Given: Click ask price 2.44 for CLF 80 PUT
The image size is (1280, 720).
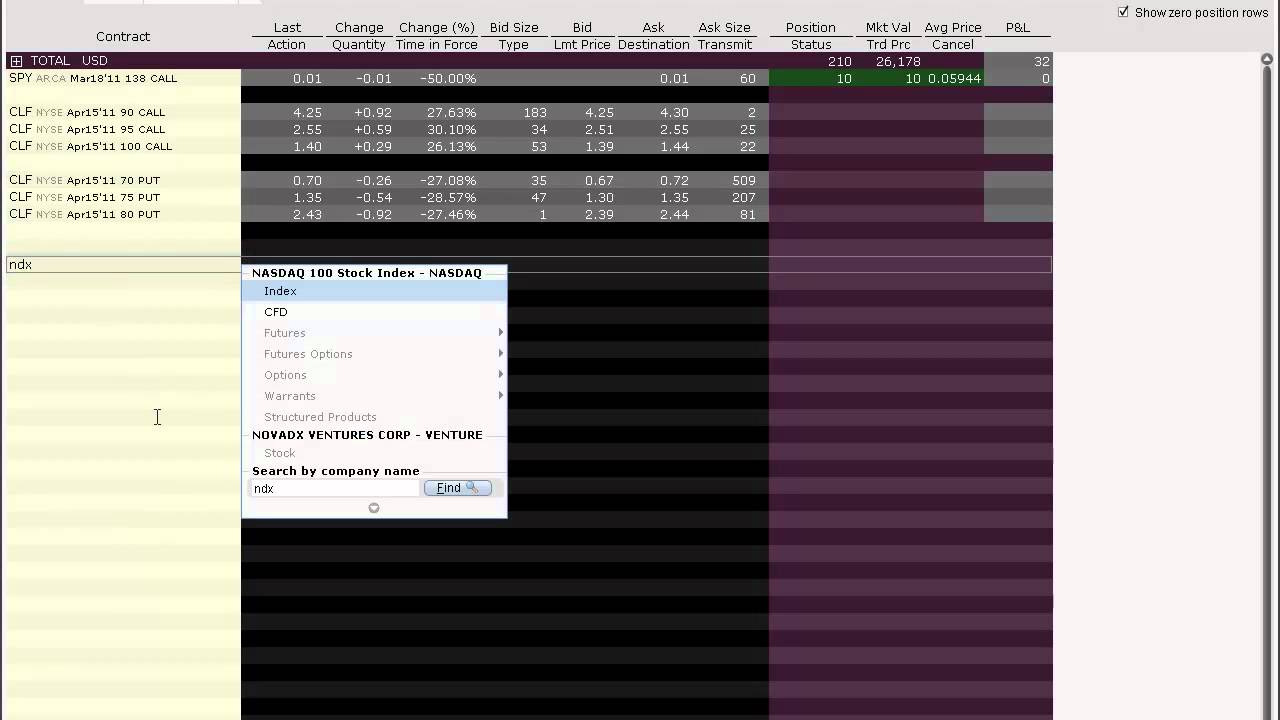Looking at the screenshot, I should [674, 214].
